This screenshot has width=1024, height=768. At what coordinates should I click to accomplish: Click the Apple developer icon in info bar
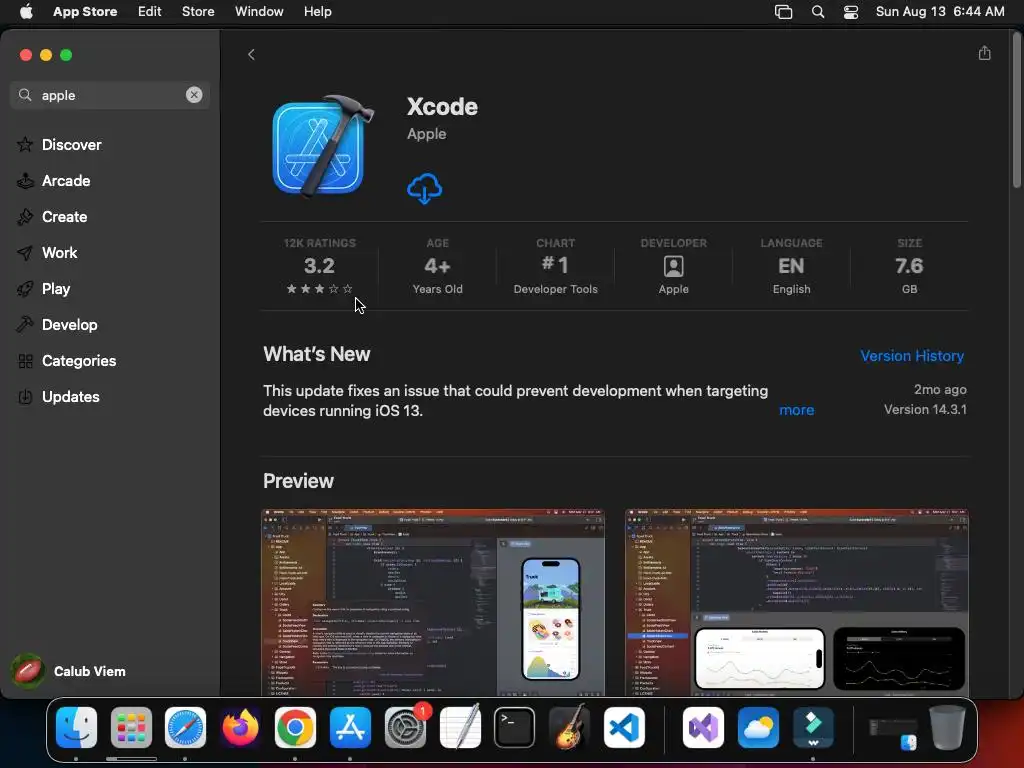[x=673, y=266]
